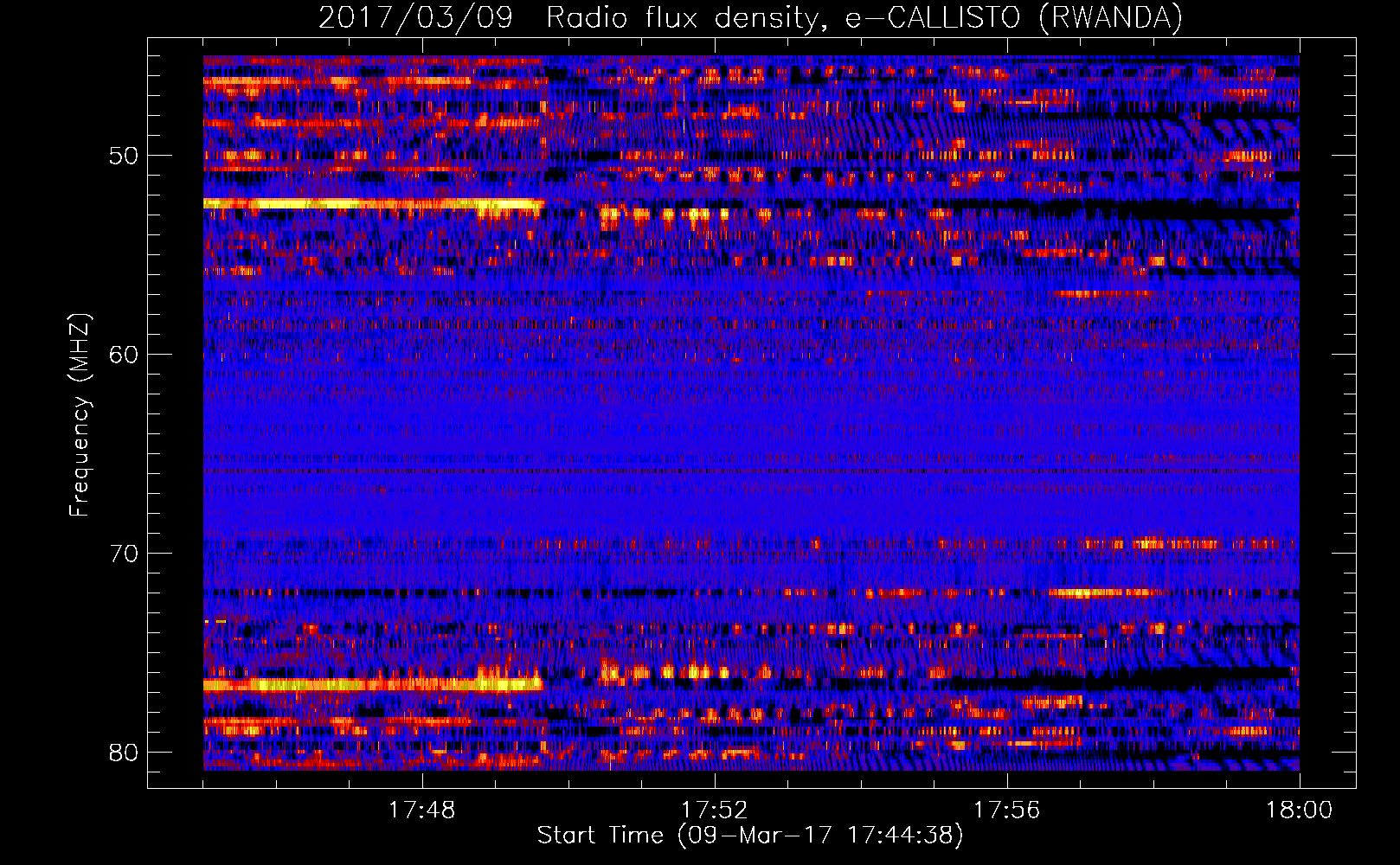Viewport: 1400px width, 865px height.
Task: Click the plot title '2017/03/09 Radio flux density, e-CALLISTO (RWANDA)'
Action: pos(750,17)
